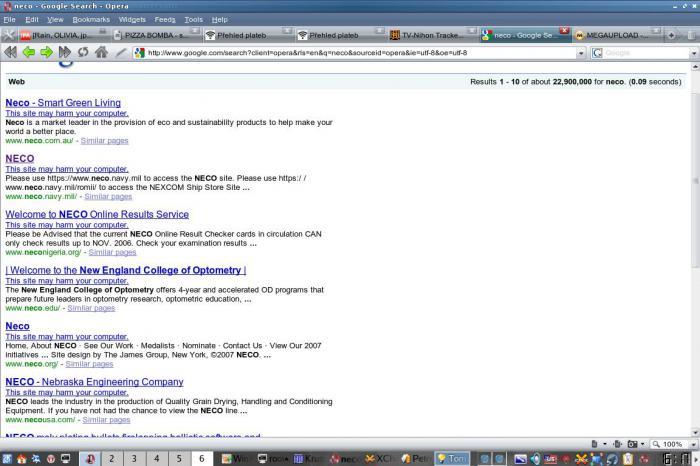Click the 'Tom' taskbar window button
The width and height of the screenshot is (700, 466).
[x=451, y=459]
